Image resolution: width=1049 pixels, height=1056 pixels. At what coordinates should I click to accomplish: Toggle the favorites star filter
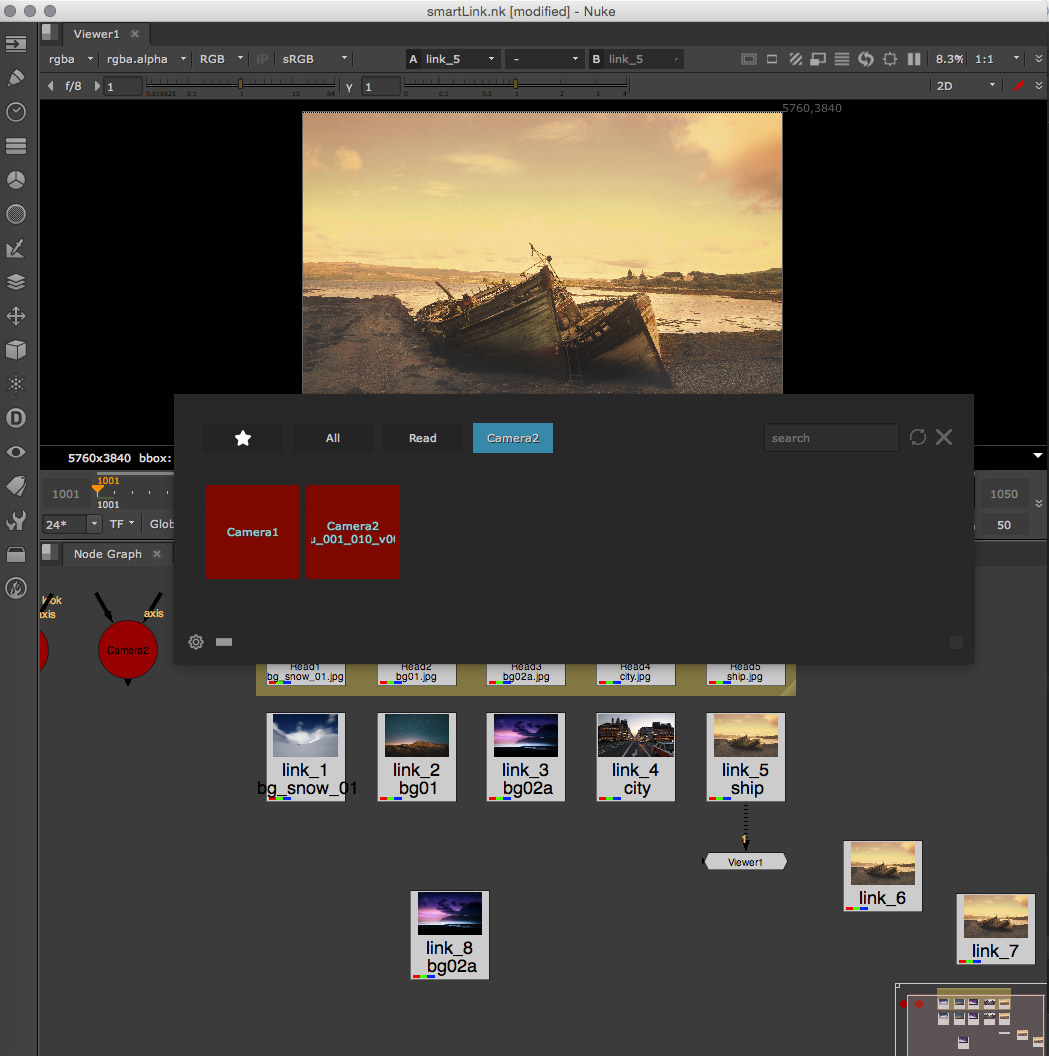pos(242,438)
